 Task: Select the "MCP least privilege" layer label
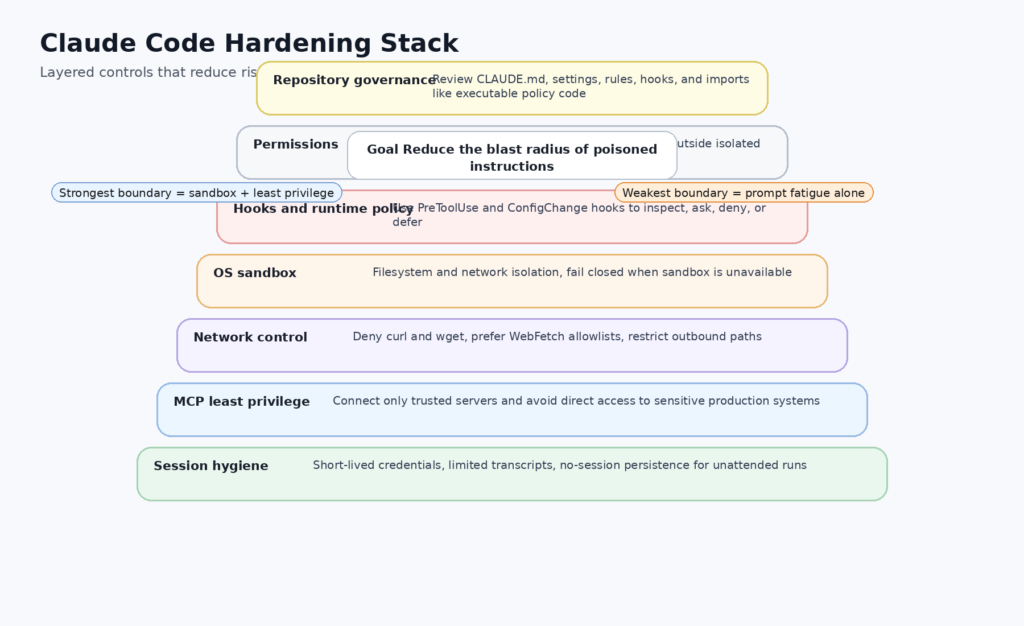[x=241, y=402]
